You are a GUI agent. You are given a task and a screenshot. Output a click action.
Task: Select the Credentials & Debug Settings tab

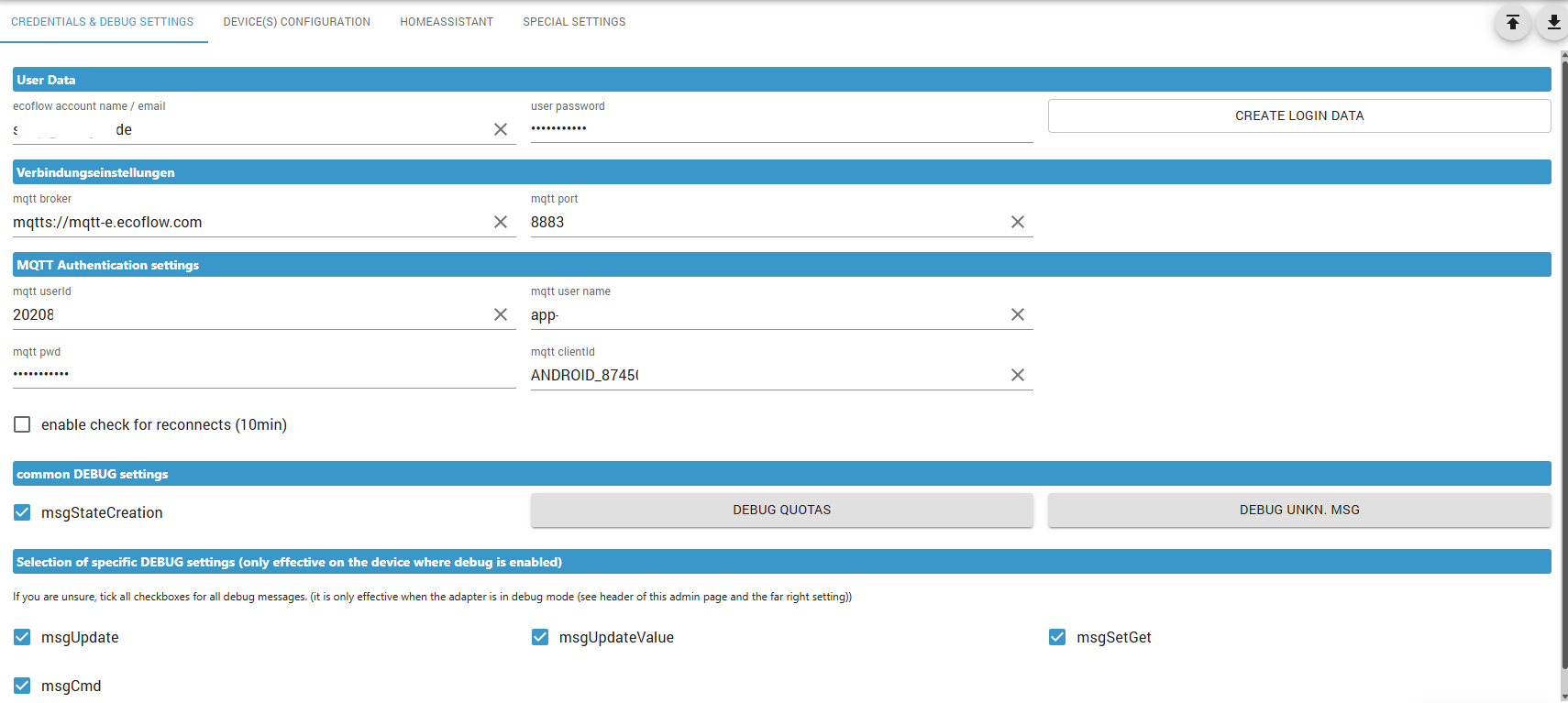[103, 22]
